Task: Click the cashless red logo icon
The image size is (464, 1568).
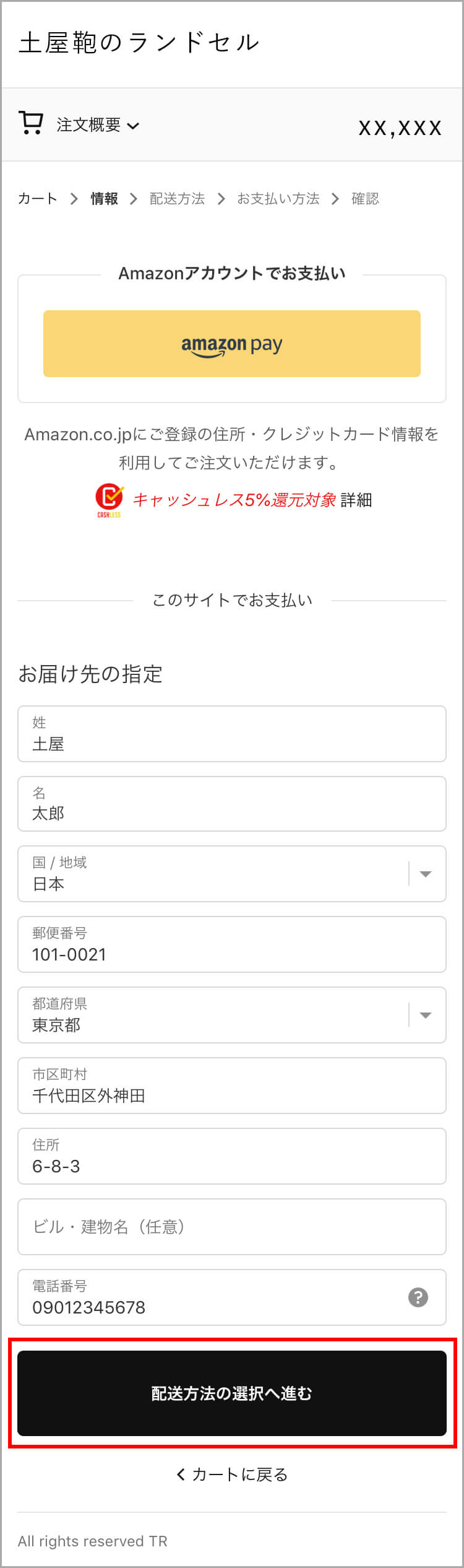Action: click(109, 500)
